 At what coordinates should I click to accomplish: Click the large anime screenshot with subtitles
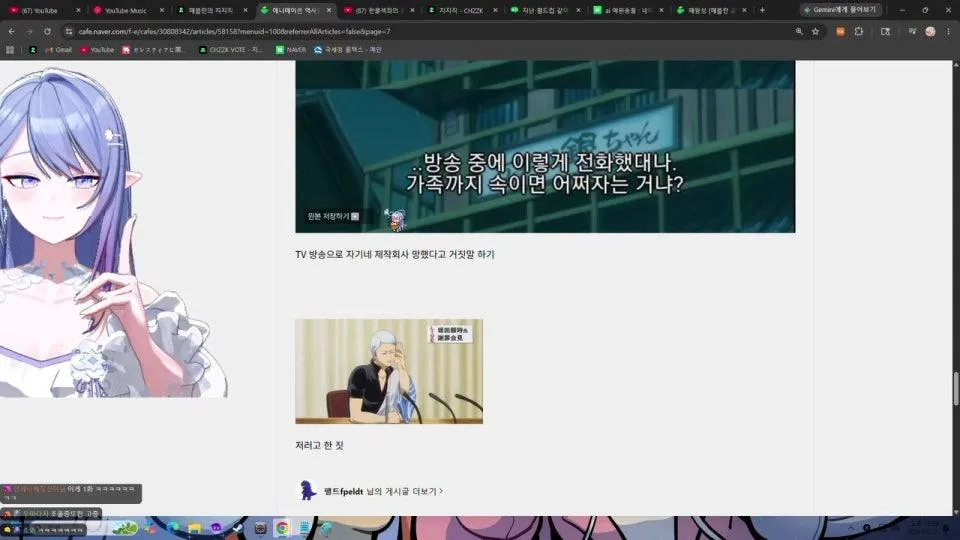tap(545, 146)
